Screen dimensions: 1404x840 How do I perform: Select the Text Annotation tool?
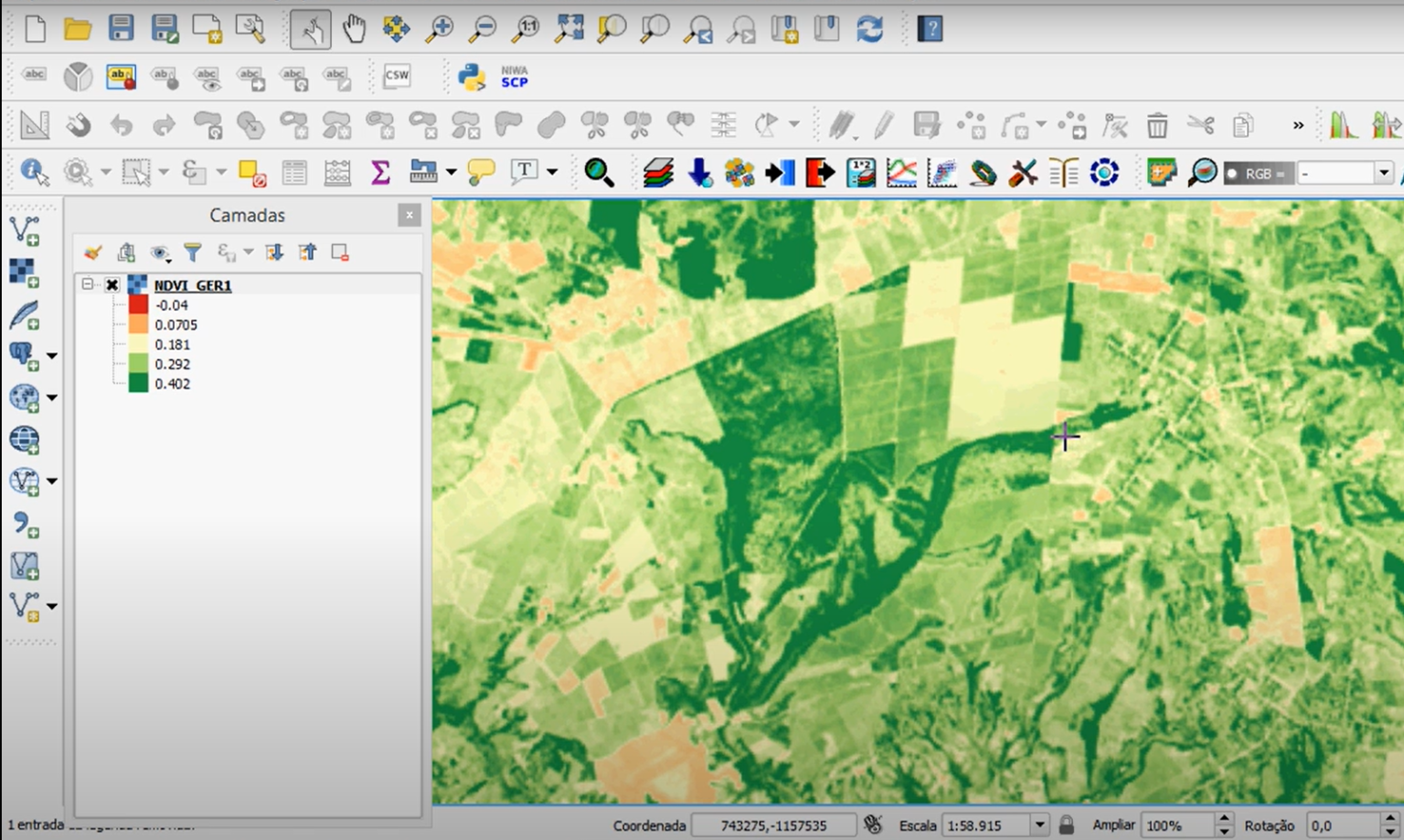pyautogui.click(x=526, y=171)
